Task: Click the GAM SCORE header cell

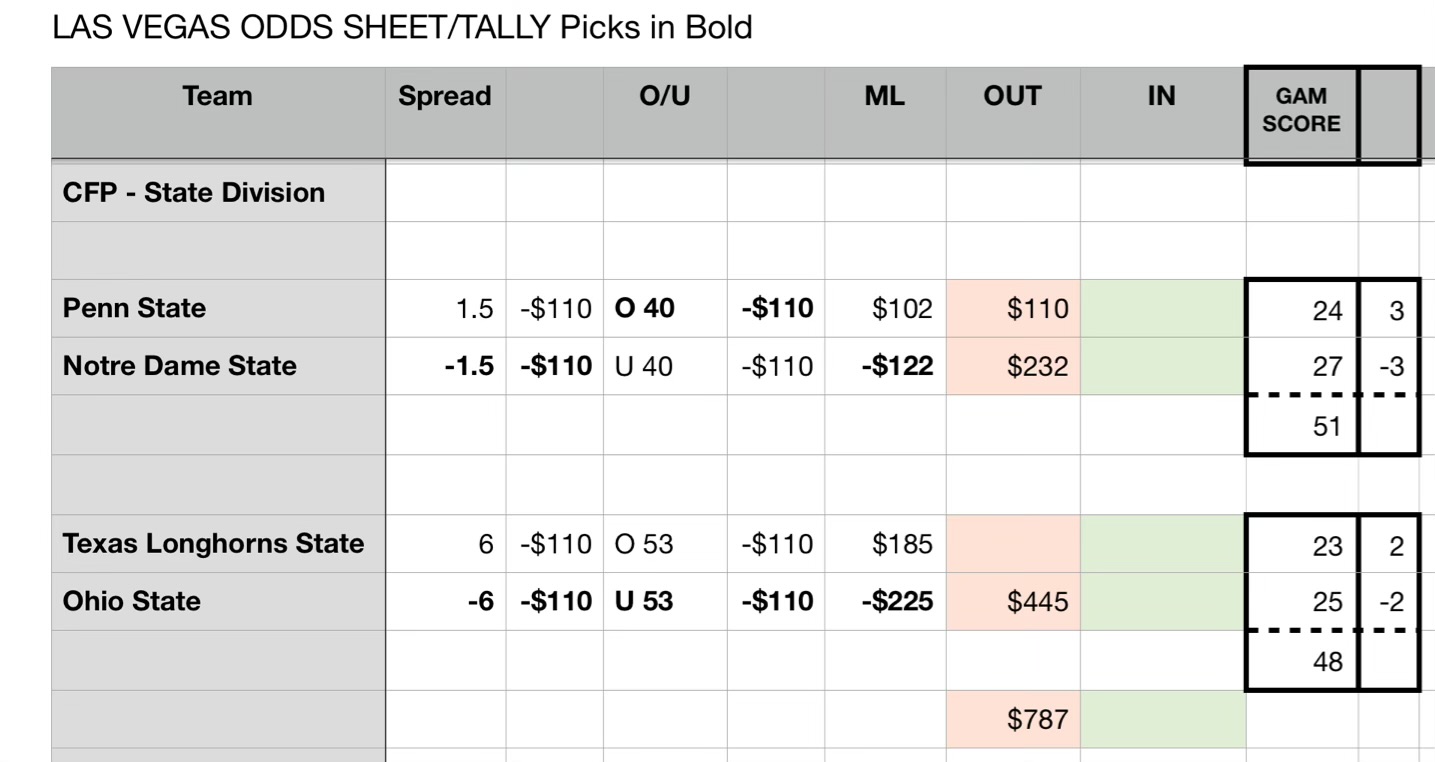Action: click(1301, 112)
